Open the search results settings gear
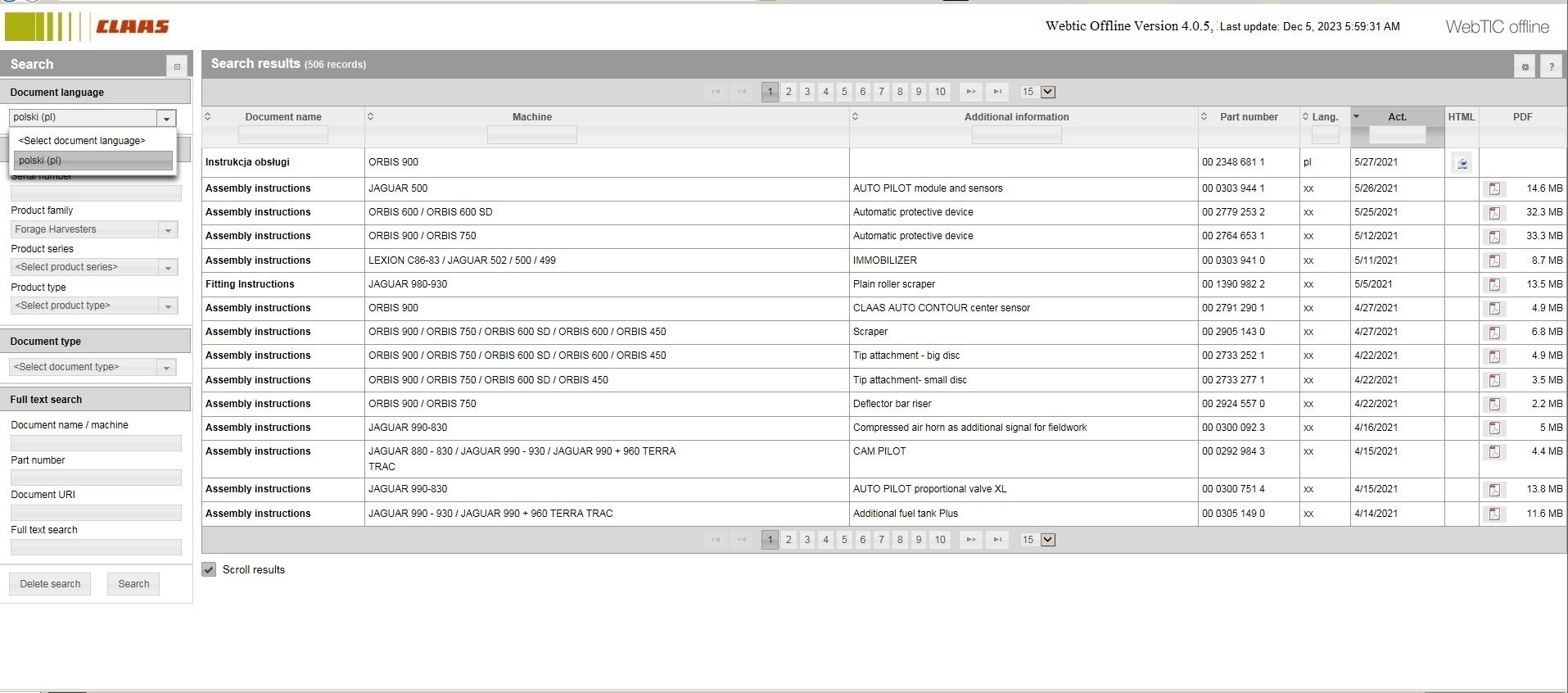The image size is (1568, 693). coord(1525,66)
